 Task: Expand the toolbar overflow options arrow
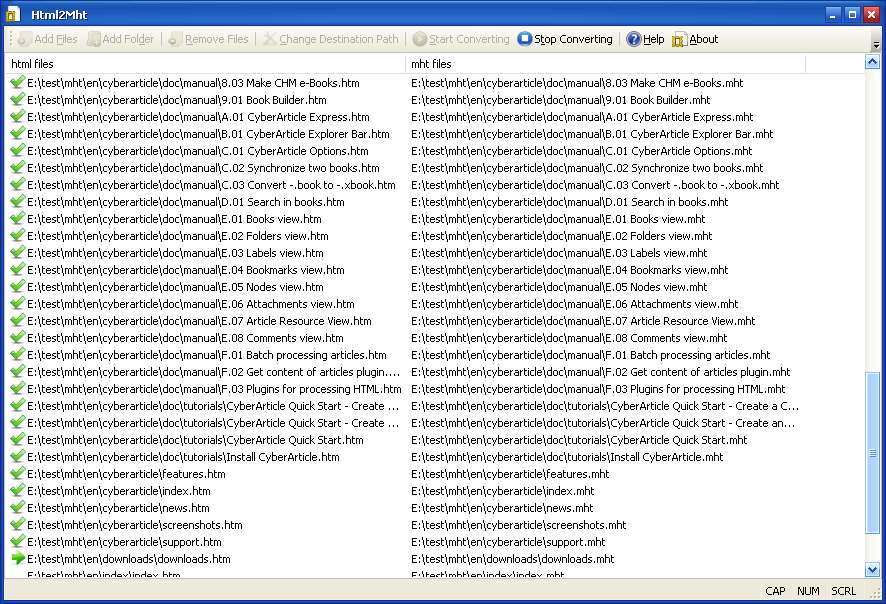coord(876,45)
